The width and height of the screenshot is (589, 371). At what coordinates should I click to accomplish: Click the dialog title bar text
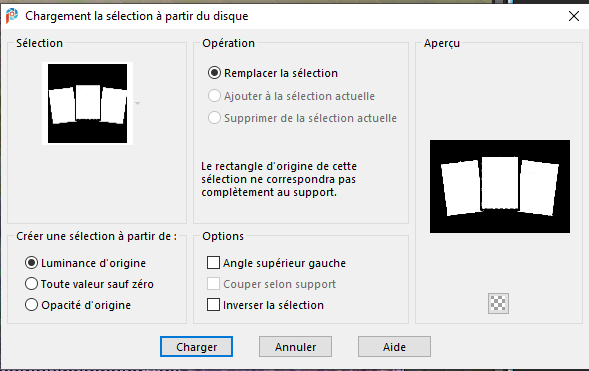[x=137, y=16]
